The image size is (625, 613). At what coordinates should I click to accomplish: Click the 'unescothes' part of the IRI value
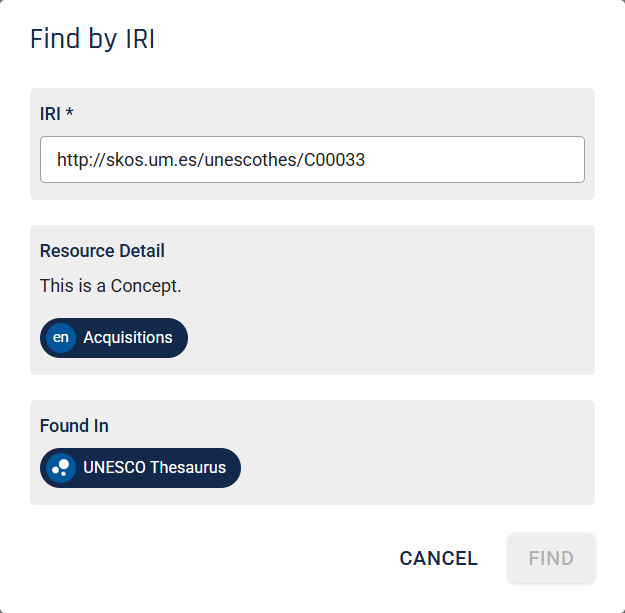(x=250, y=160)
